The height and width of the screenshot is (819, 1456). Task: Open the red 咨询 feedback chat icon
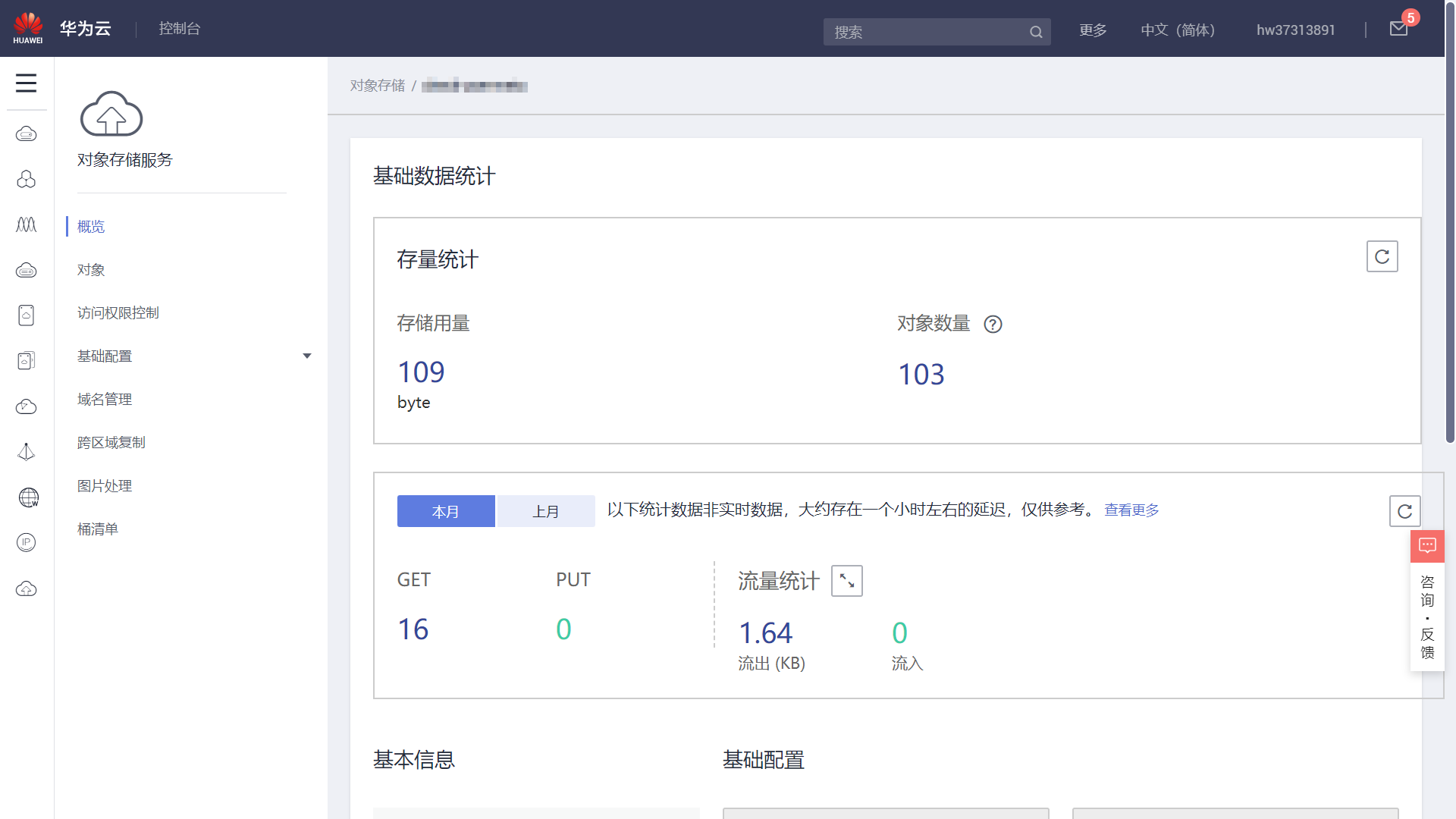tap(1427, 546)
